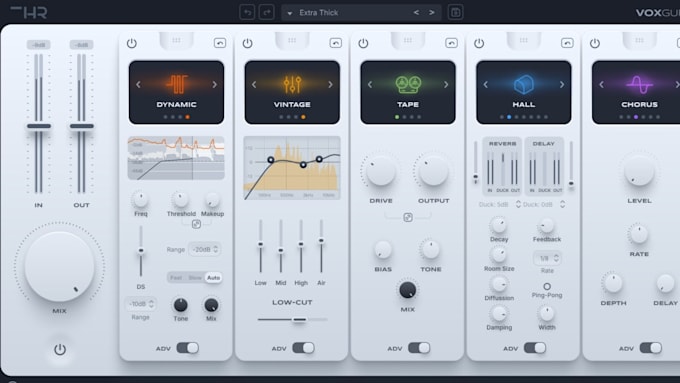Image resolution: width=680 pixels, height=383 pixels.
Task: Click the Vintage EQ sliders icon
Action: pos(292,84)
